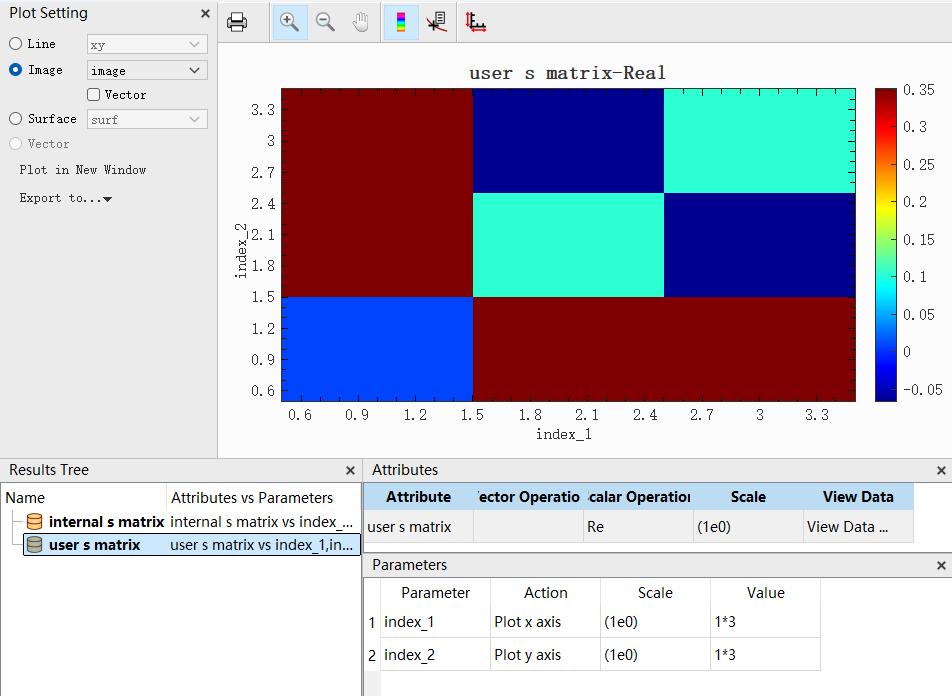Click the print plot icon
952x696 pixels.
pos(237,22)
